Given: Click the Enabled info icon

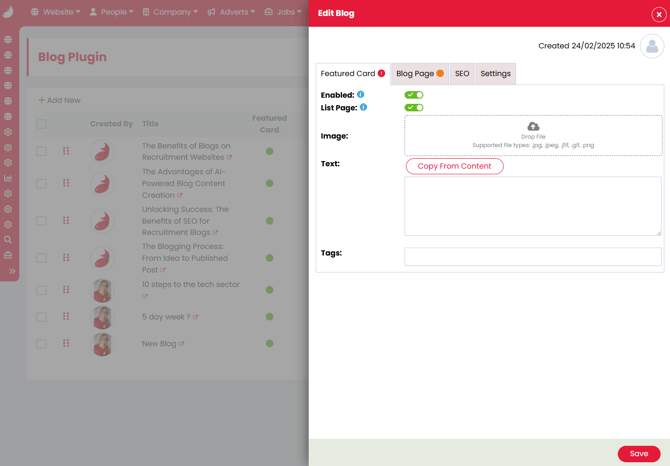Looking at the screenshot, I should 361,95.
